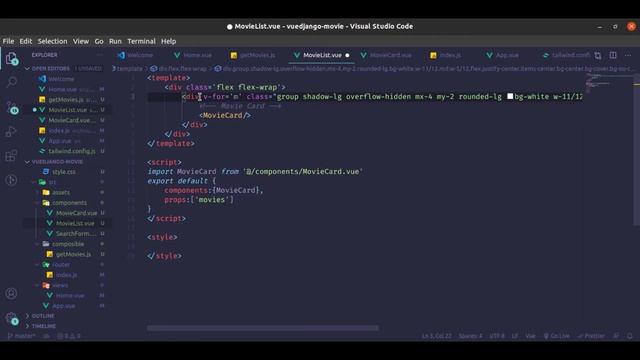Click the activity bar icon below Extensions

click(x=11, y=180)
